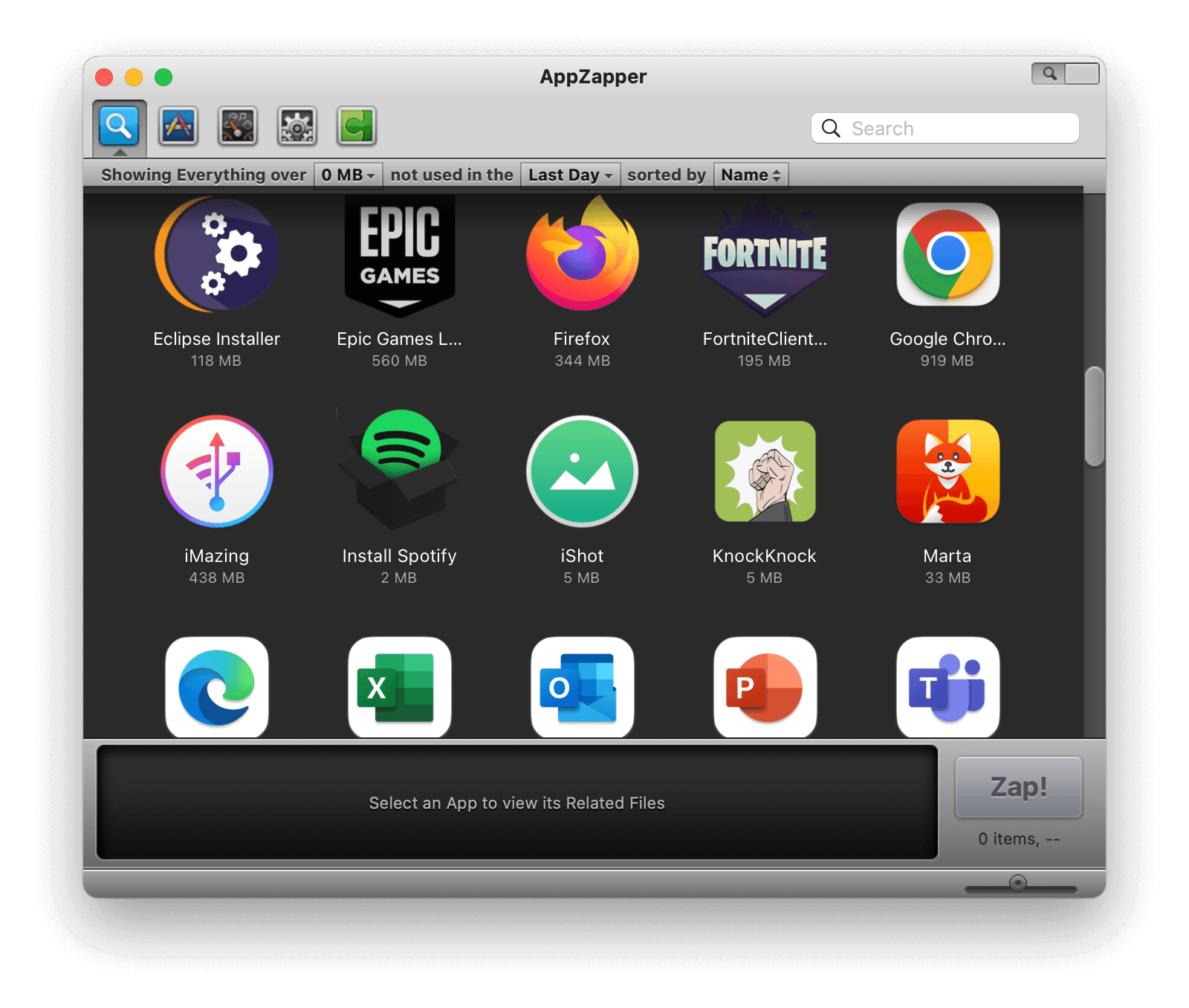Select the Microsoft Outlook app icon
The width and height of the screenshot is (1189, 1008).
pyautogui.click(x=583, y=688)
